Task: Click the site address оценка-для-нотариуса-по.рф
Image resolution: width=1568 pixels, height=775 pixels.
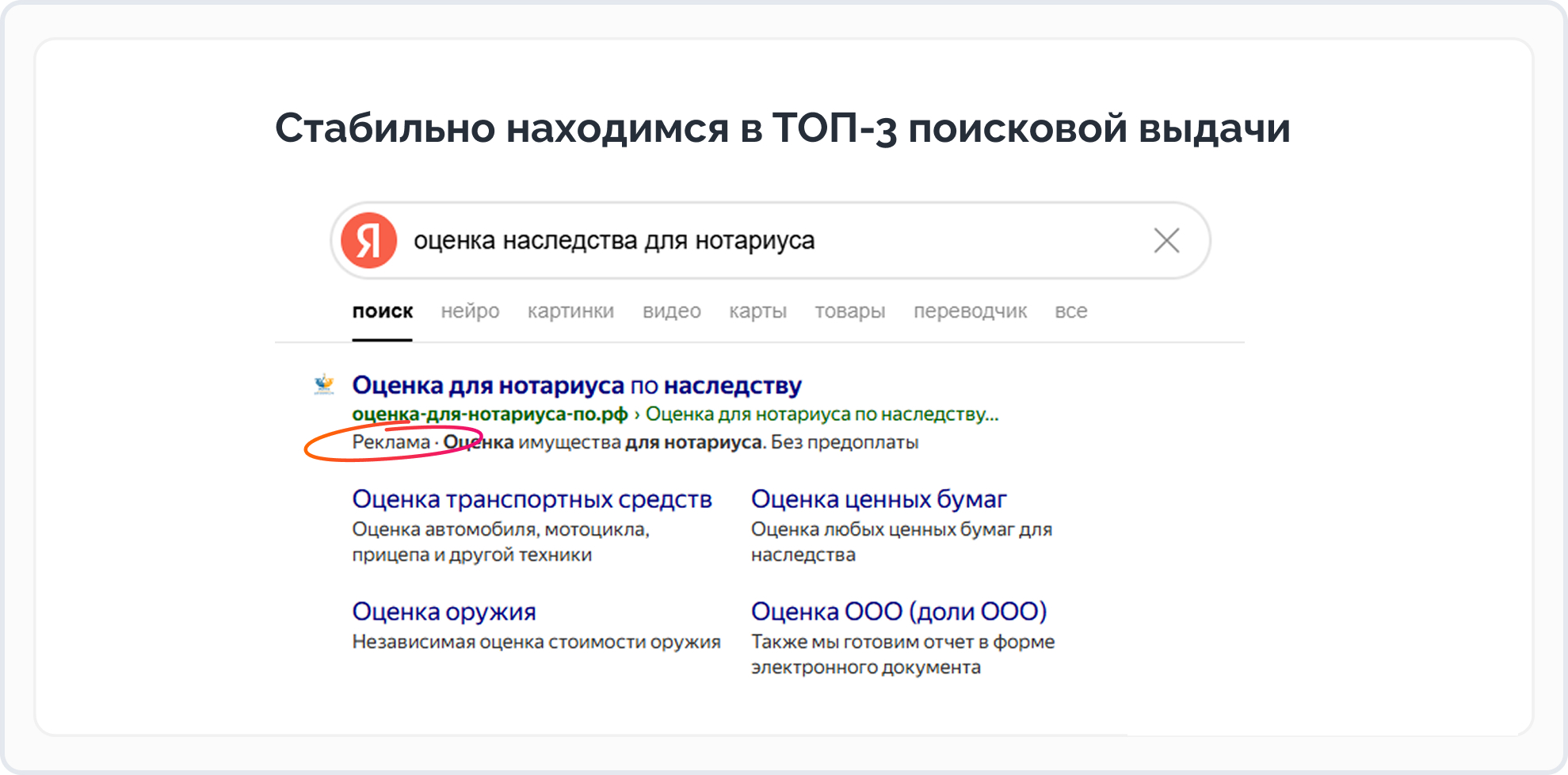Action: (x=490, y=414)
